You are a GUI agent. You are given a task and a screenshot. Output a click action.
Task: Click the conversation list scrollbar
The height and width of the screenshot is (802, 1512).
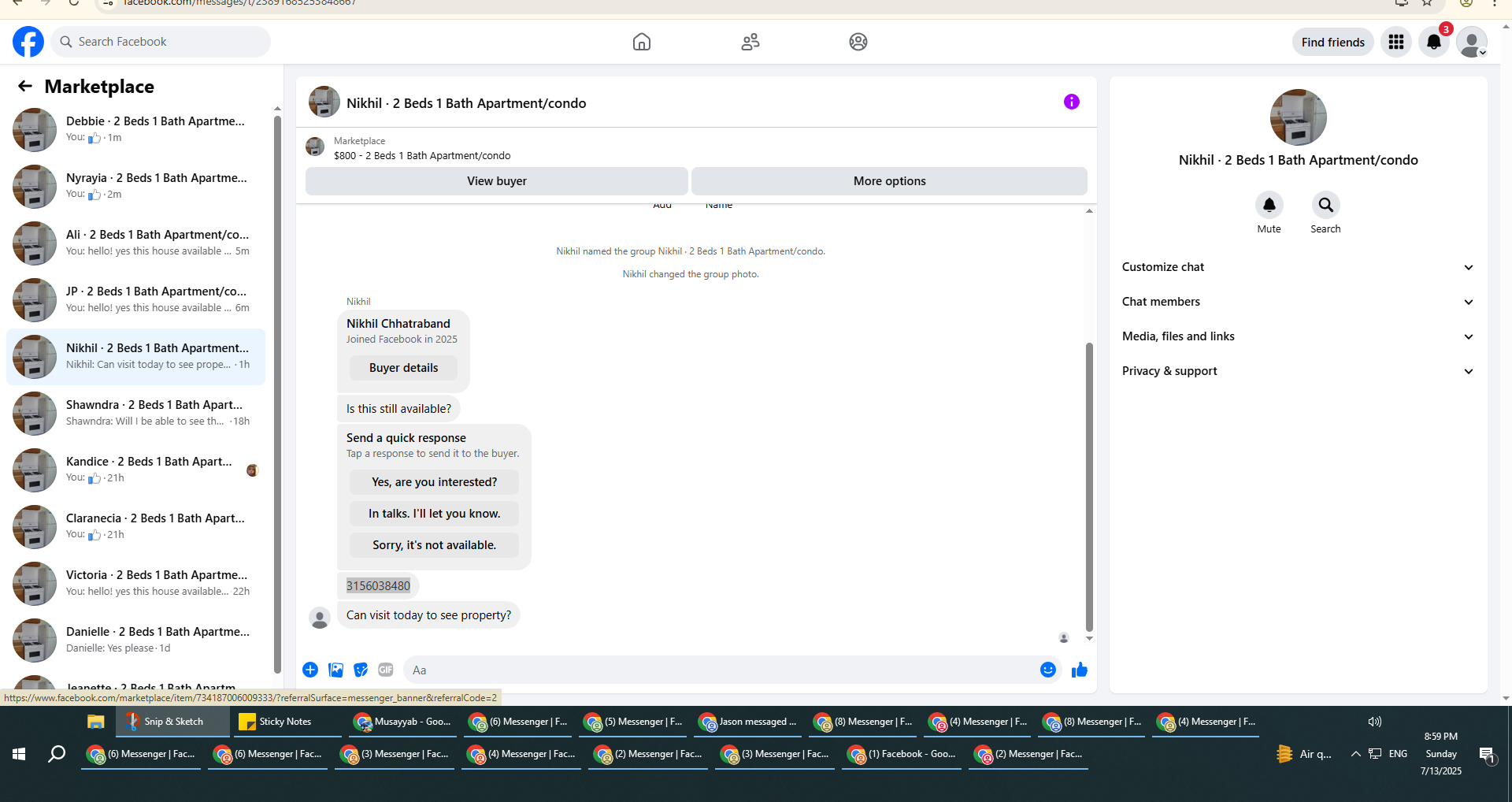coord(277,394)
